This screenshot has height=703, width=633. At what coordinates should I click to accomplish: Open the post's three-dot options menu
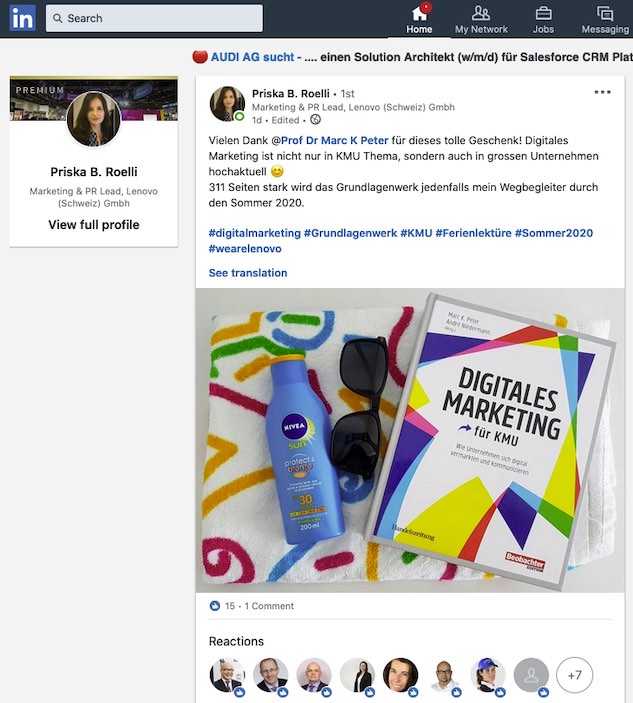click(602, 92)
